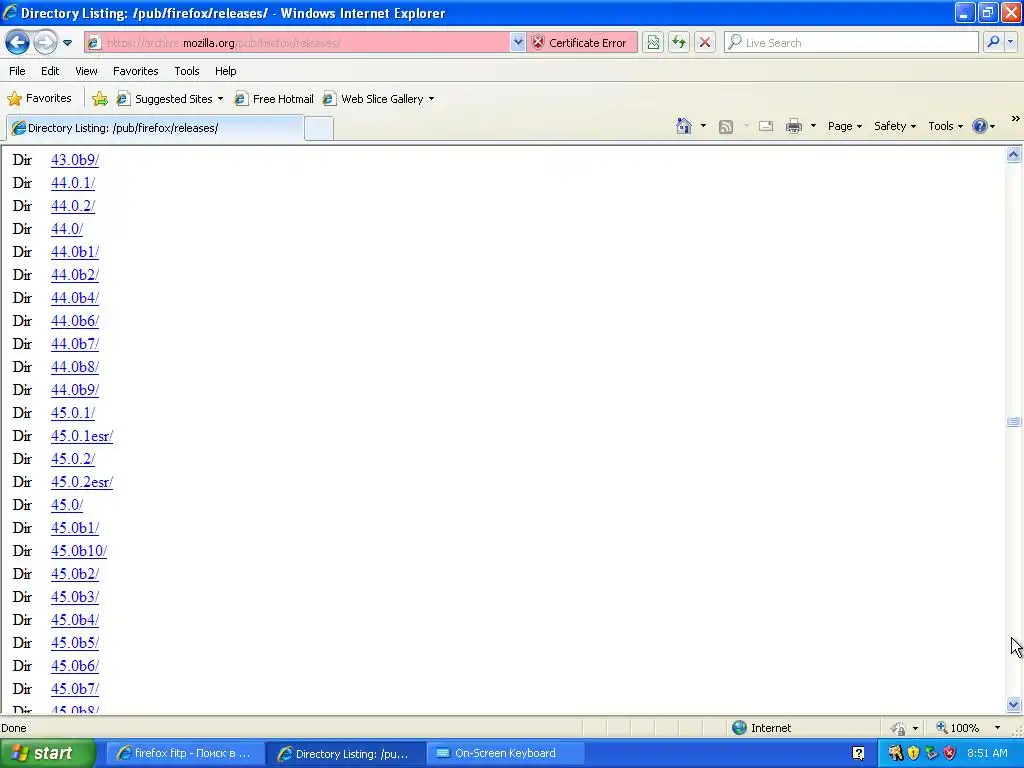1024x768 pixels.
Task: Open the 45.0.1esr/ directory link
Action: [82, 436]
